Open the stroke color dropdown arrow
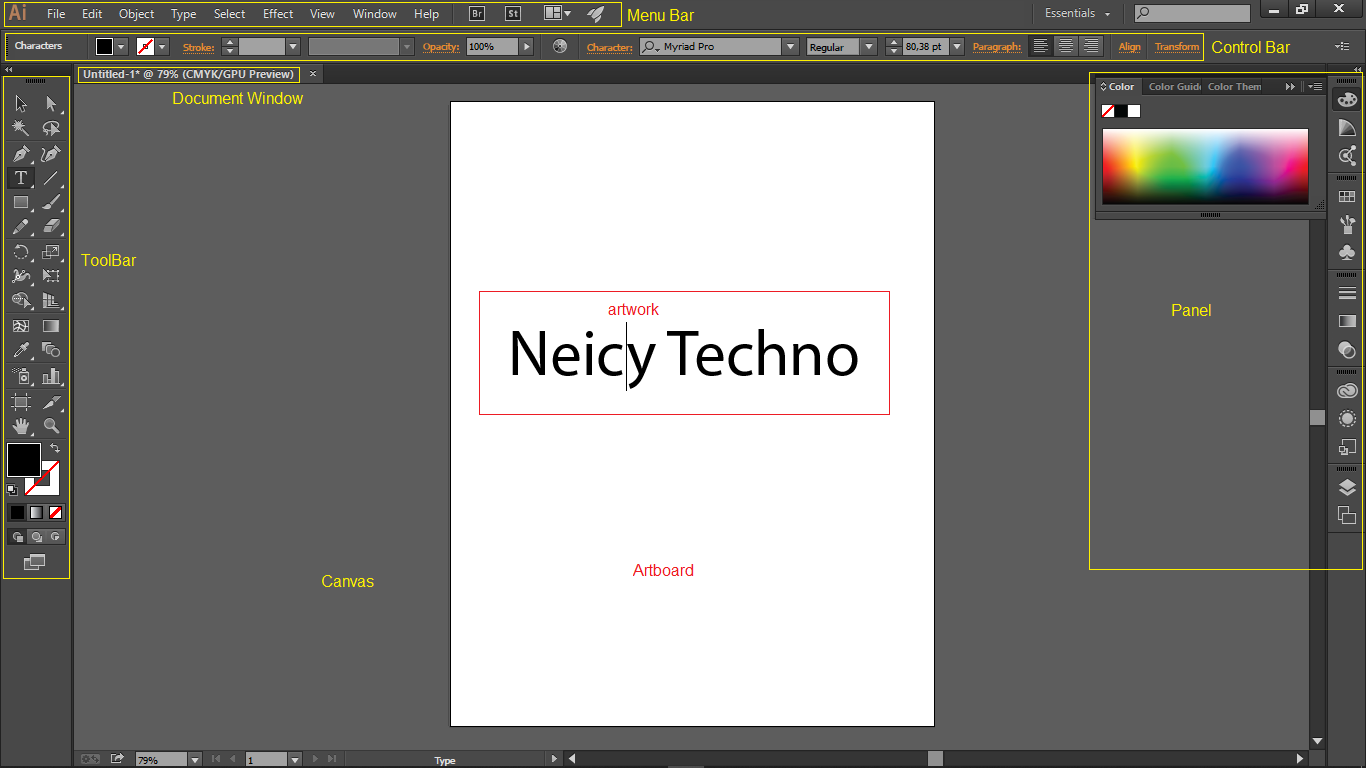Viewport: 1366px width, 768px height. tap(162, 47)
